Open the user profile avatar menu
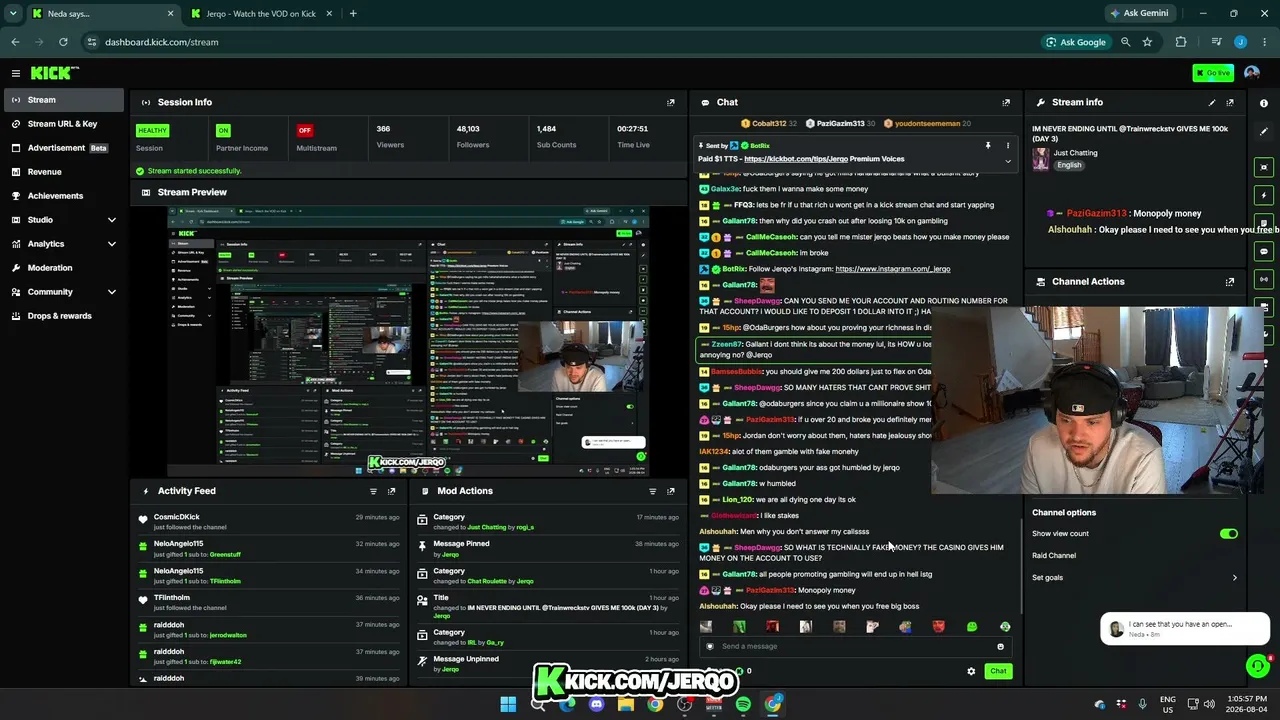Image resolution: width=1280 pixels, height=720 pixels. pos(1252,73)
